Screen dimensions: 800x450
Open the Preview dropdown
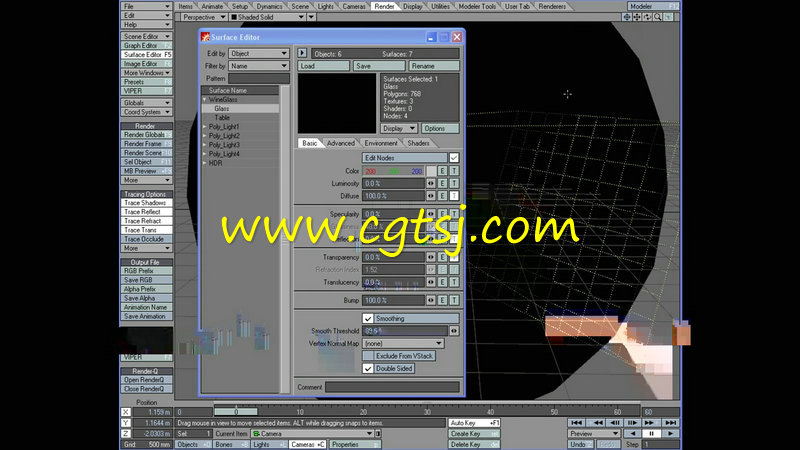tap(594, 434)
